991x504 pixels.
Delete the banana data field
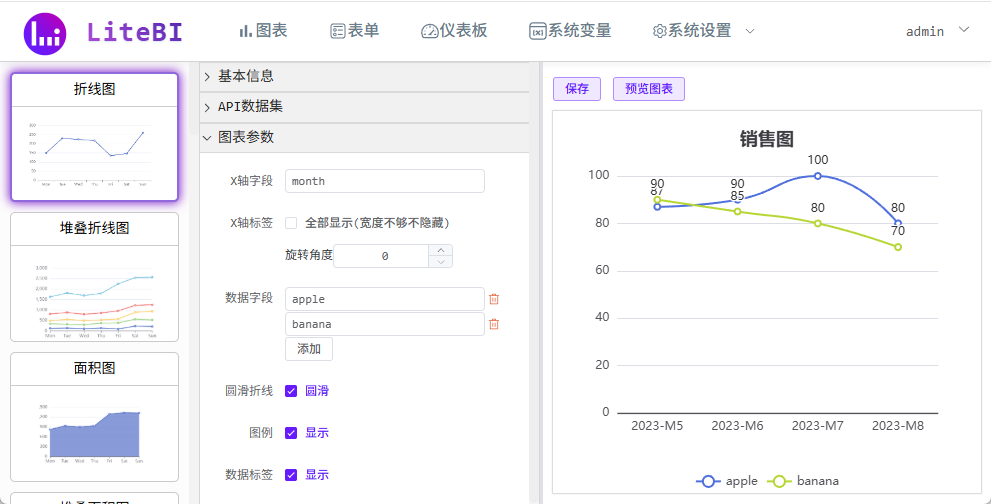494,324
